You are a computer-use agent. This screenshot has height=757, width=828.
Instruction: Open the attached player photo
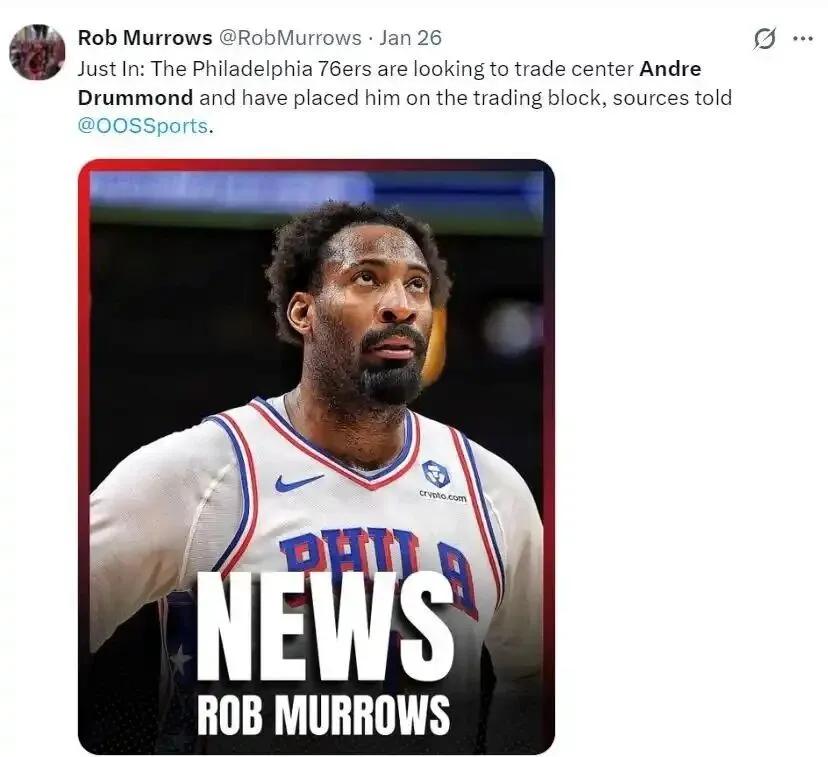click(x=316, y=457)
